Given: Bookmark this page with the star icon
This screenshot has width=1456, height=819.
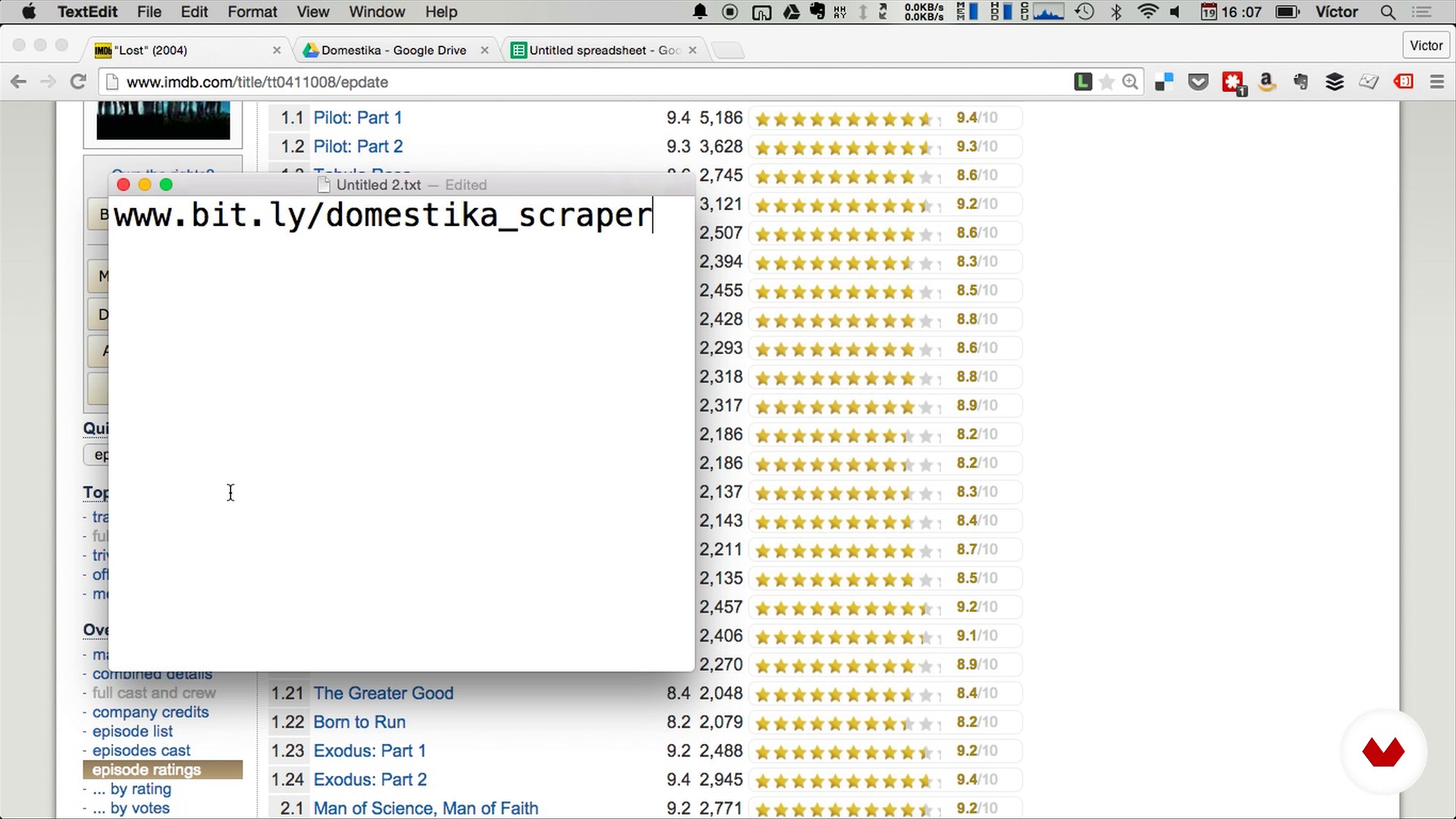Looking at the screenshot, I should pyautogui.click(x=1106, y=82).
